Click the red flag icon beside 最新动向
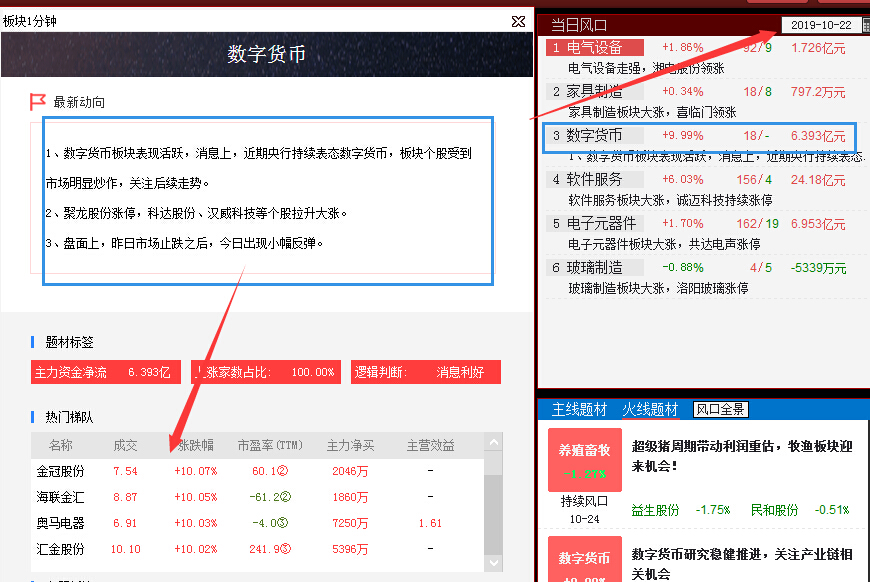Viewport: 870px width, 582px height. [x=38, y=102]
